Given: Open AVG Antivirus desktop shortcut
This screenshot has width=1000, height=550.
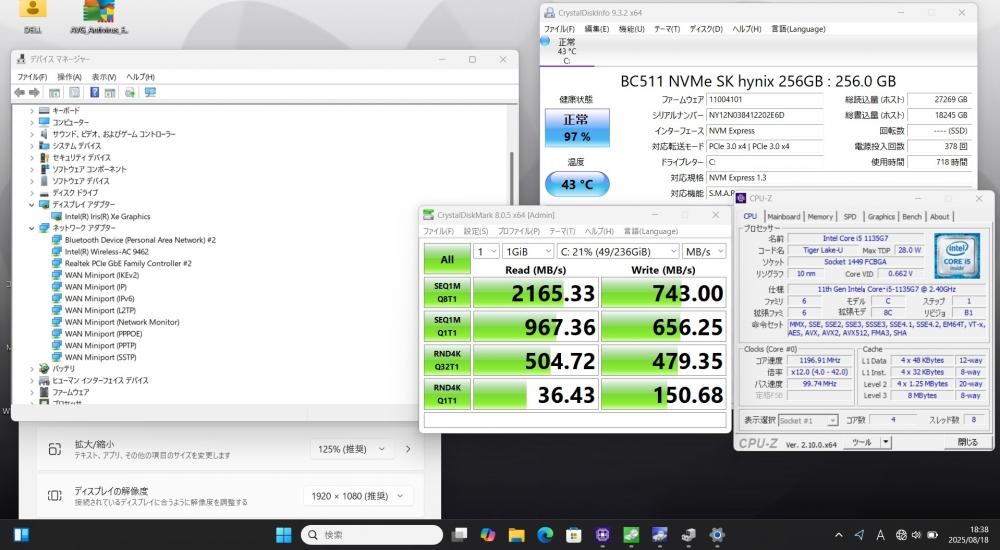Looking at the screenshot, I should [x=99, y=17].
